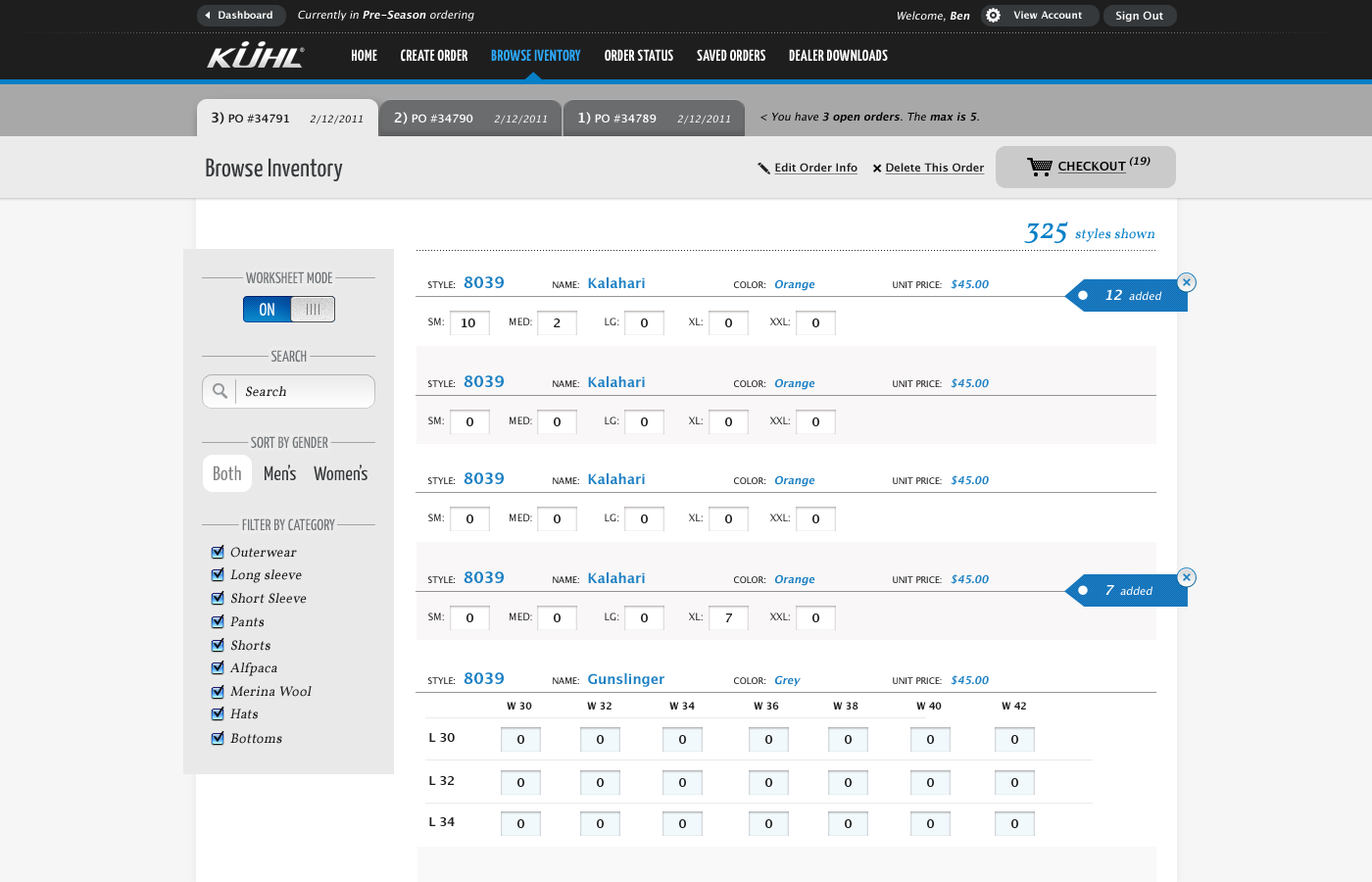Filter gender by Both
Viewport: 1372px width, 882px height.
point(227,473)
